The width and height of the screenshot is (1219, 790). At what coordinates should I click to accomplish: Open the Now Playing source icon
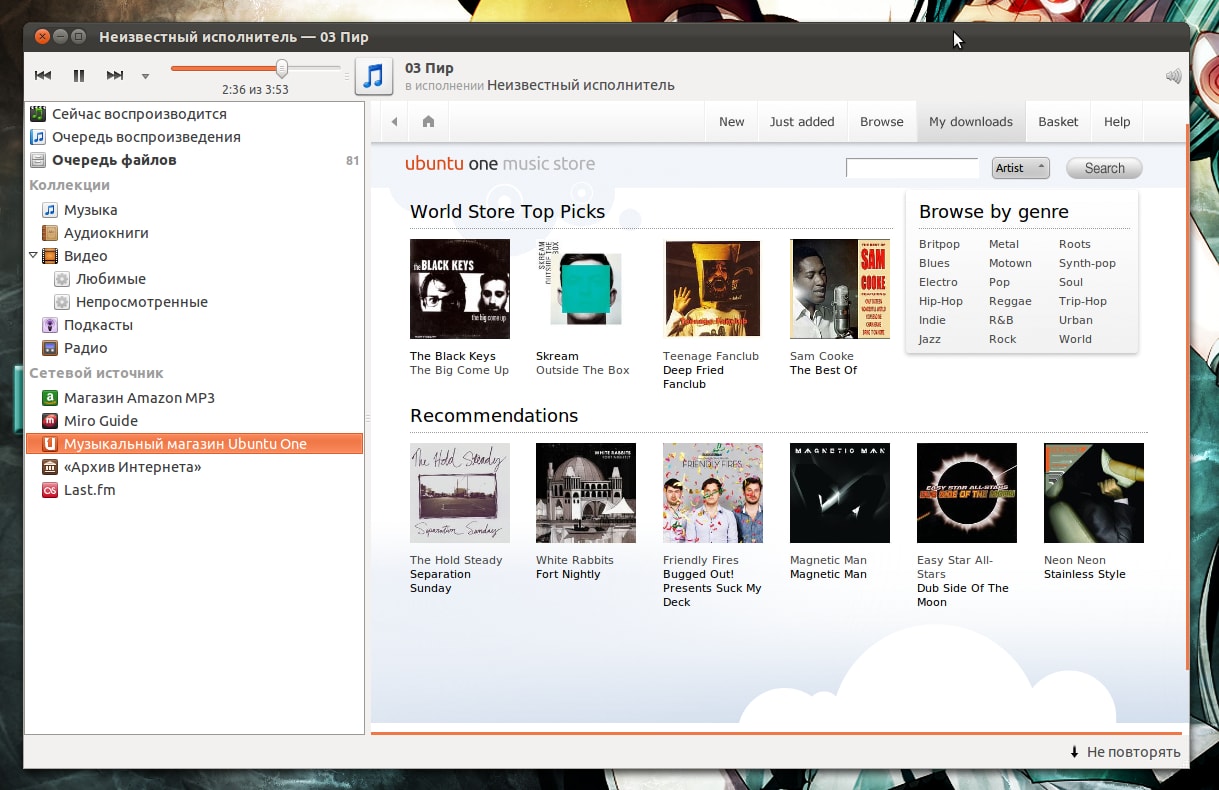coord(38,114)
